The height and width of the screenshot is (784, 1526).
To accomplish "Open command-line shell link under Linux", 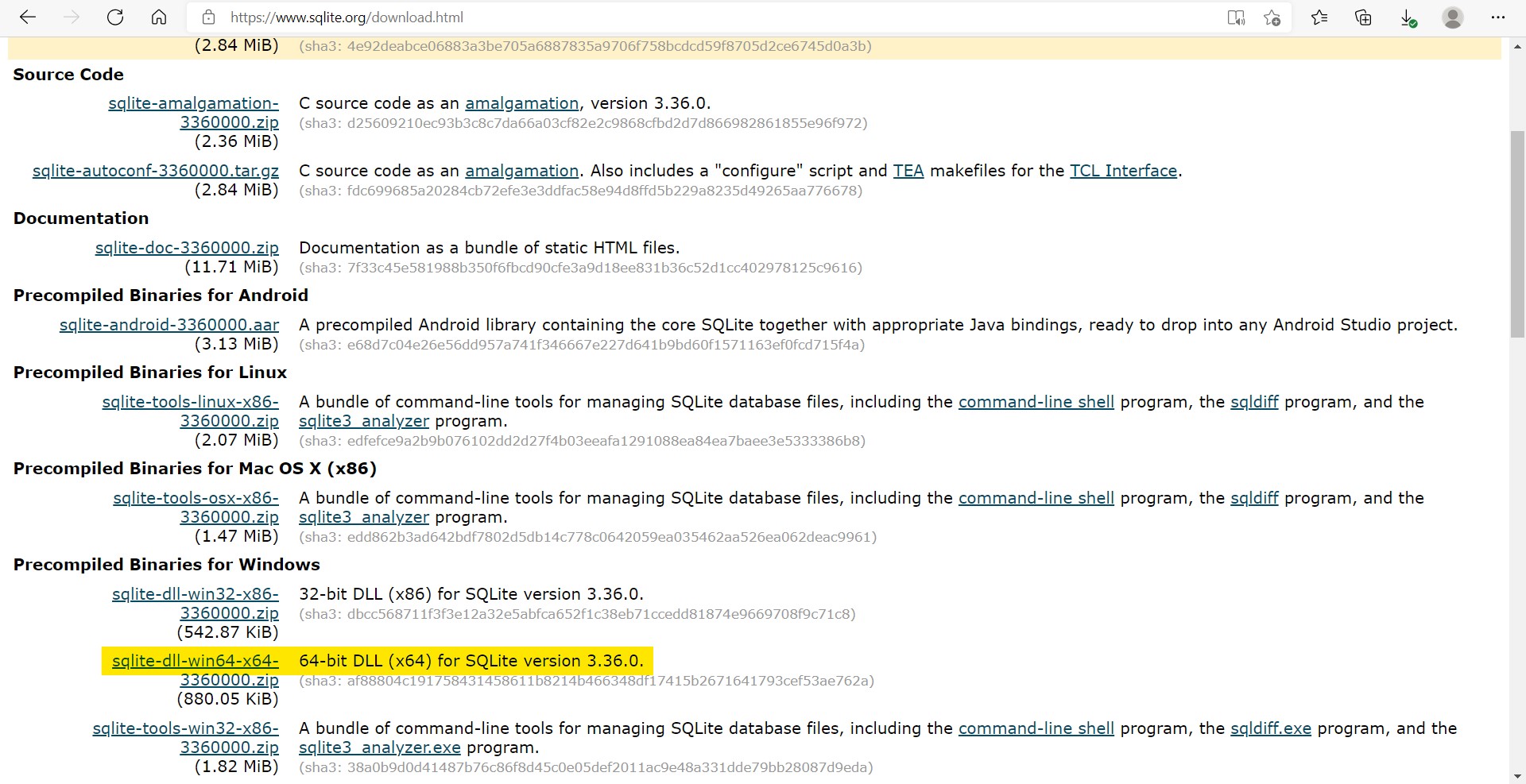I will 1036,402.
